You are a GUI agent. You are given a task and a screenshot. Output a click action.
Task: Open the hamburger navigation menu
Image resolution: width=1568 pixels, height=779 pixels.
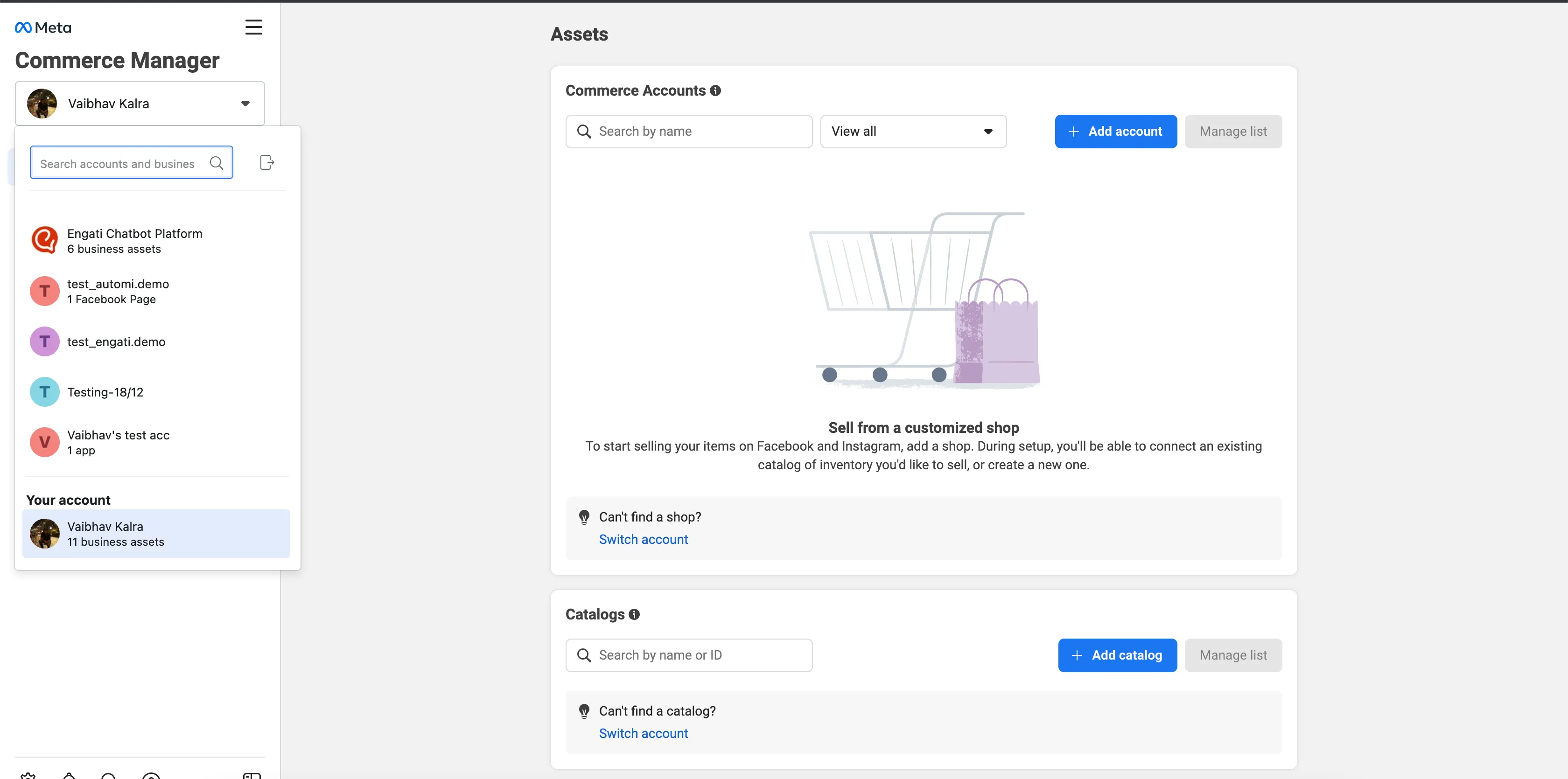click(x=254, y=28)
